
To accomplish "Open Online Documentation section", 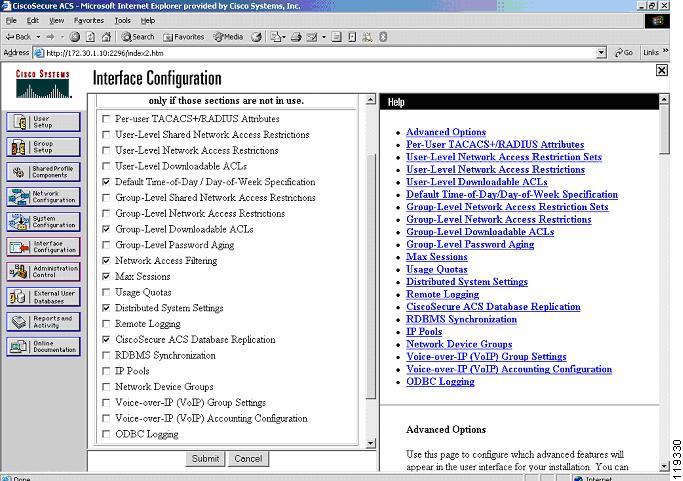I will (43, 346).
